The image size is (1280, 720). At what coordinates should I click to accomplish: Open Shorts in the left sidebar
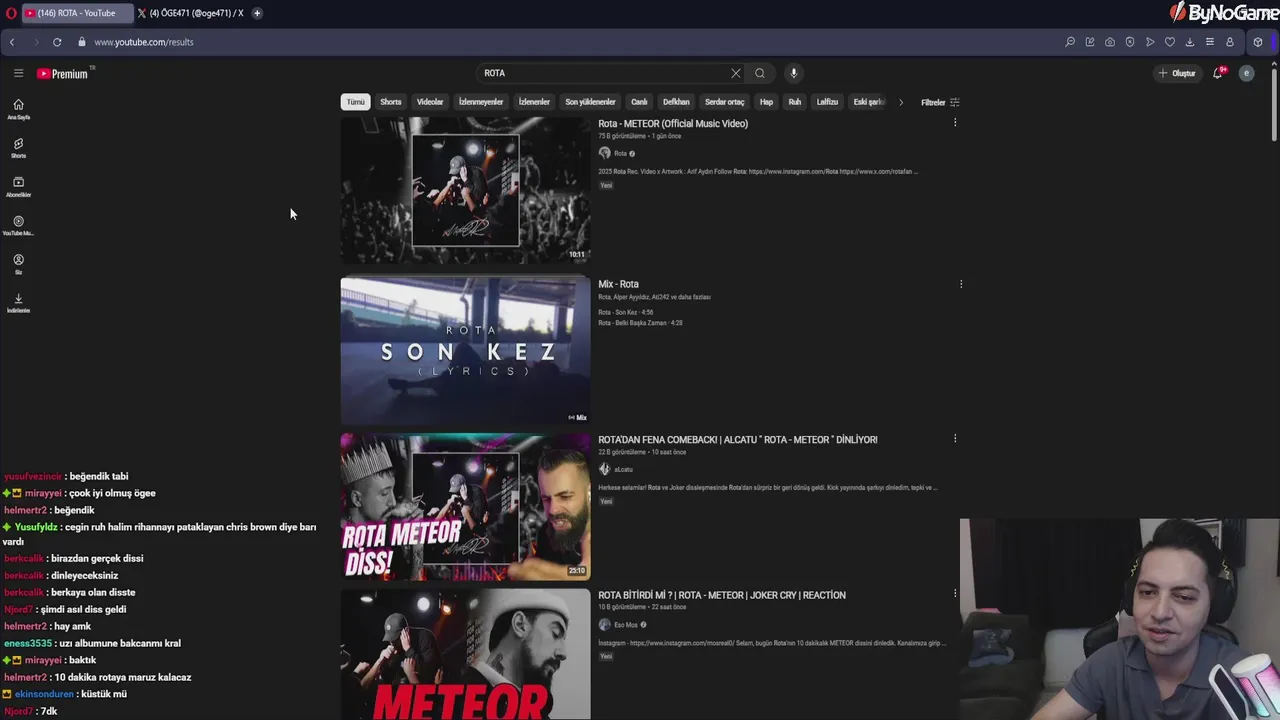(x=18, y=148)
